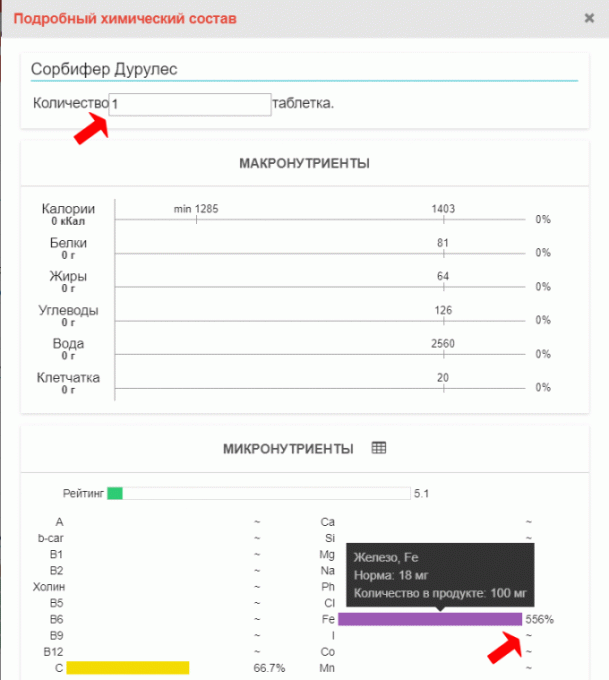Viewport: 609px width, 680px height.
Task: Select the Жиры row label
Action: 69,277
